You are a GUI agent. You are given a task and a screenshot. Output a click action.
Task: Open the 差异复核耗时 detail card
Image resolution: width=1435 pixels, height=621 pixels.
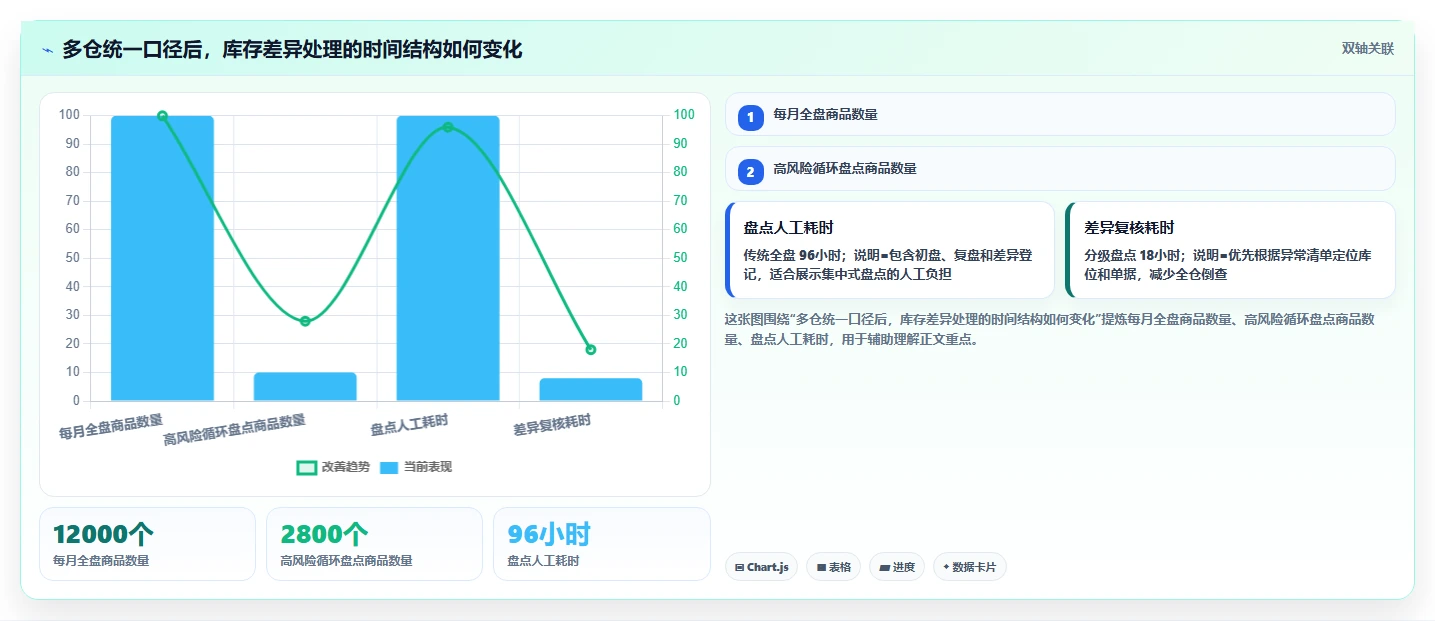point(1231,250)
